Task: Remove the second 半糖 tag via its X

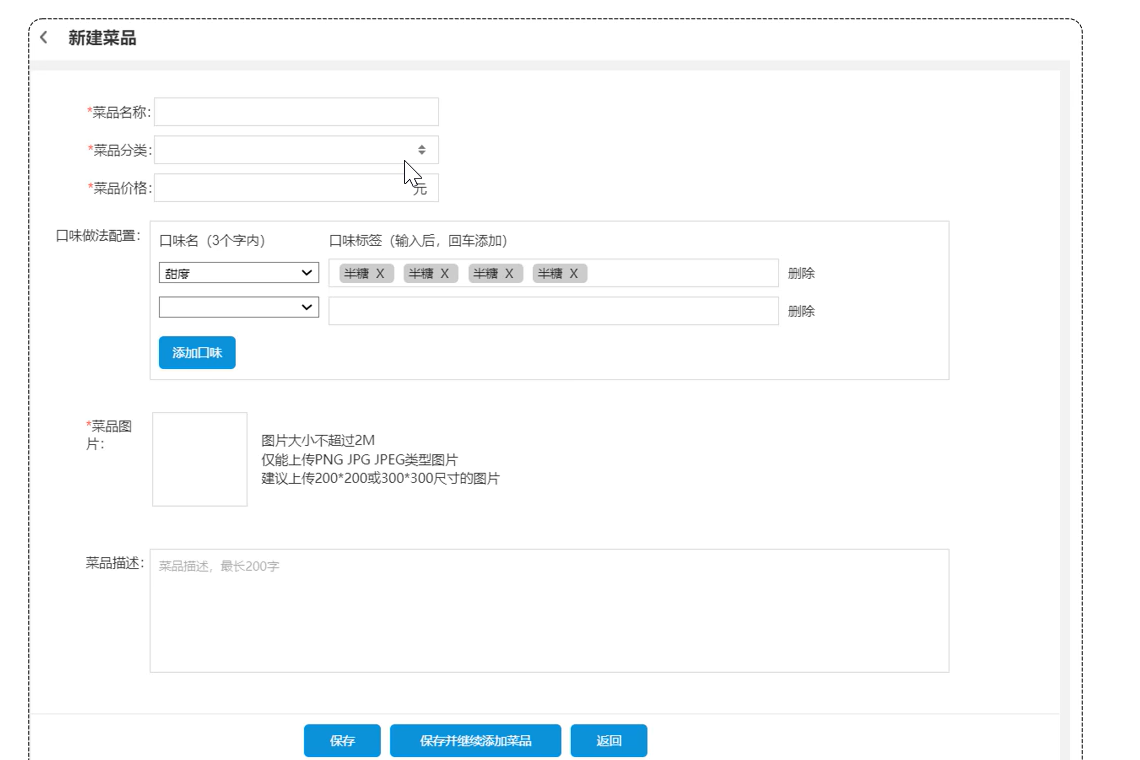Action: (445, 274)
